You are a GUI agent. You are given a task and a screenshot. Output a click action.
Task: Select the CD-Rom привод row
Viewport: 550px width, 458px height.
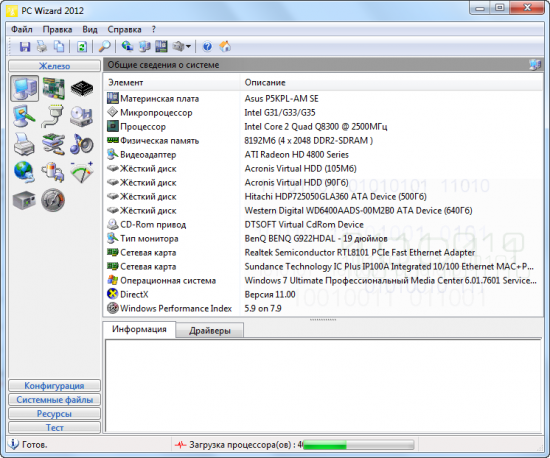(x=323, y=225)
